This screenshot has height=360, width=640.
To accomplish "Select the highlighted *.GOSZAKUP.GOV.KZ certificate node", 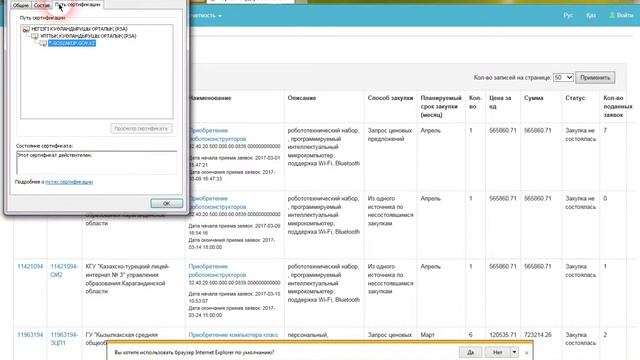I will tap(72, 43).
